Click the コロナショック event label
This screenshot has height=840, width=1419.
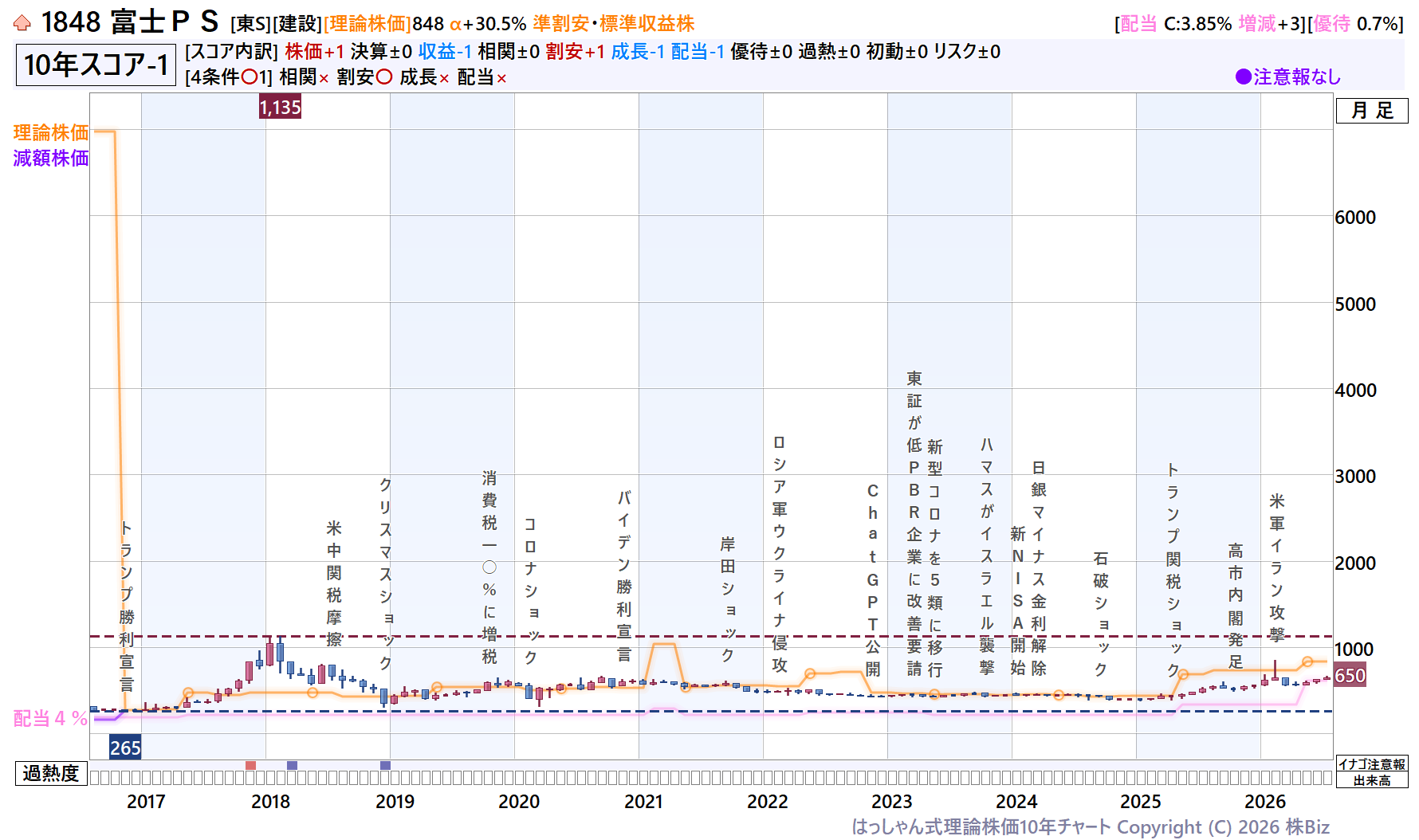click(530, 591)
